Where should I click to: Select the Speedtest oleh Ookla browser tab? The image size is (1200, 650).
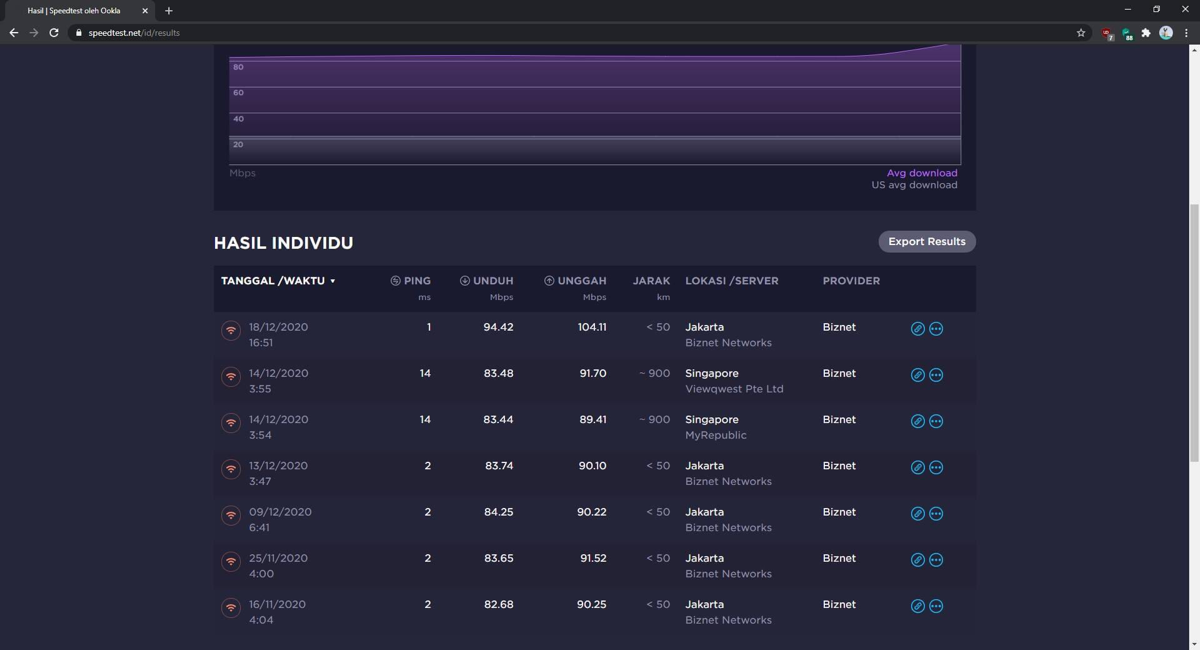point(75,11)
